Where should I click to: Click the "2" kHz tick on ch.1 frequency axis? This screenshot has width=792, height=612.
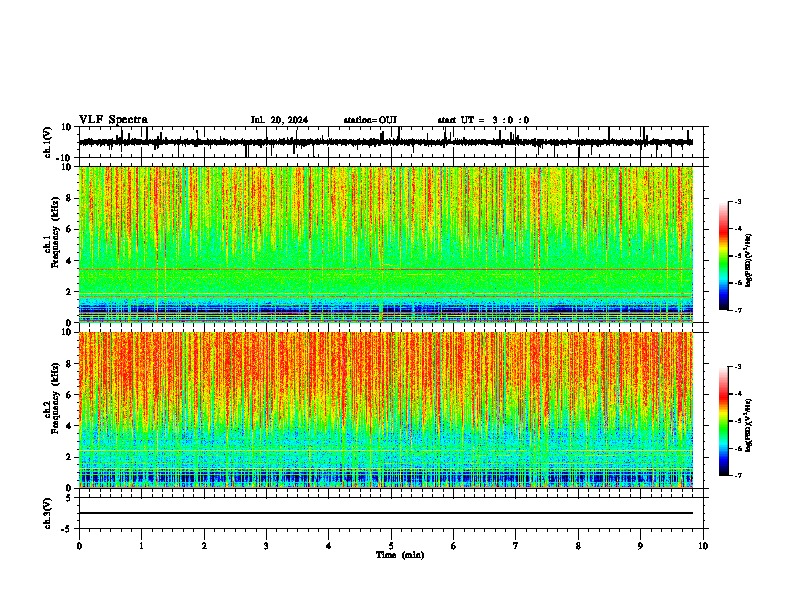69,291
